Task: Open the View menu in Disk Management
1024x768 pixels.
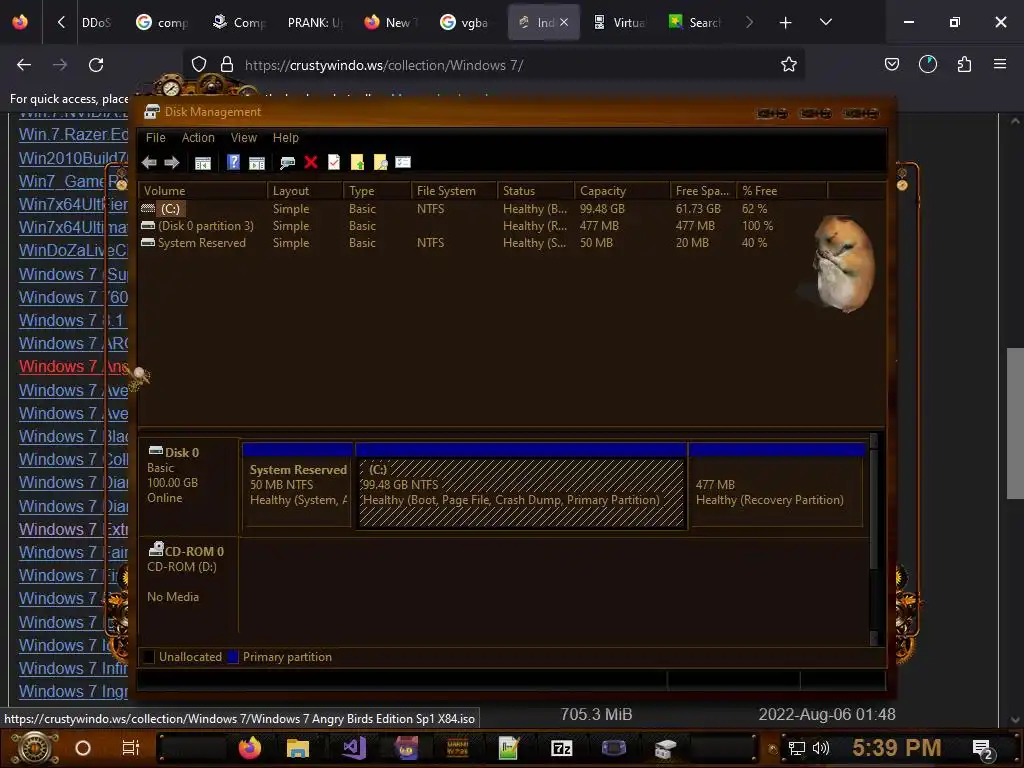Action: click(244, 138)
